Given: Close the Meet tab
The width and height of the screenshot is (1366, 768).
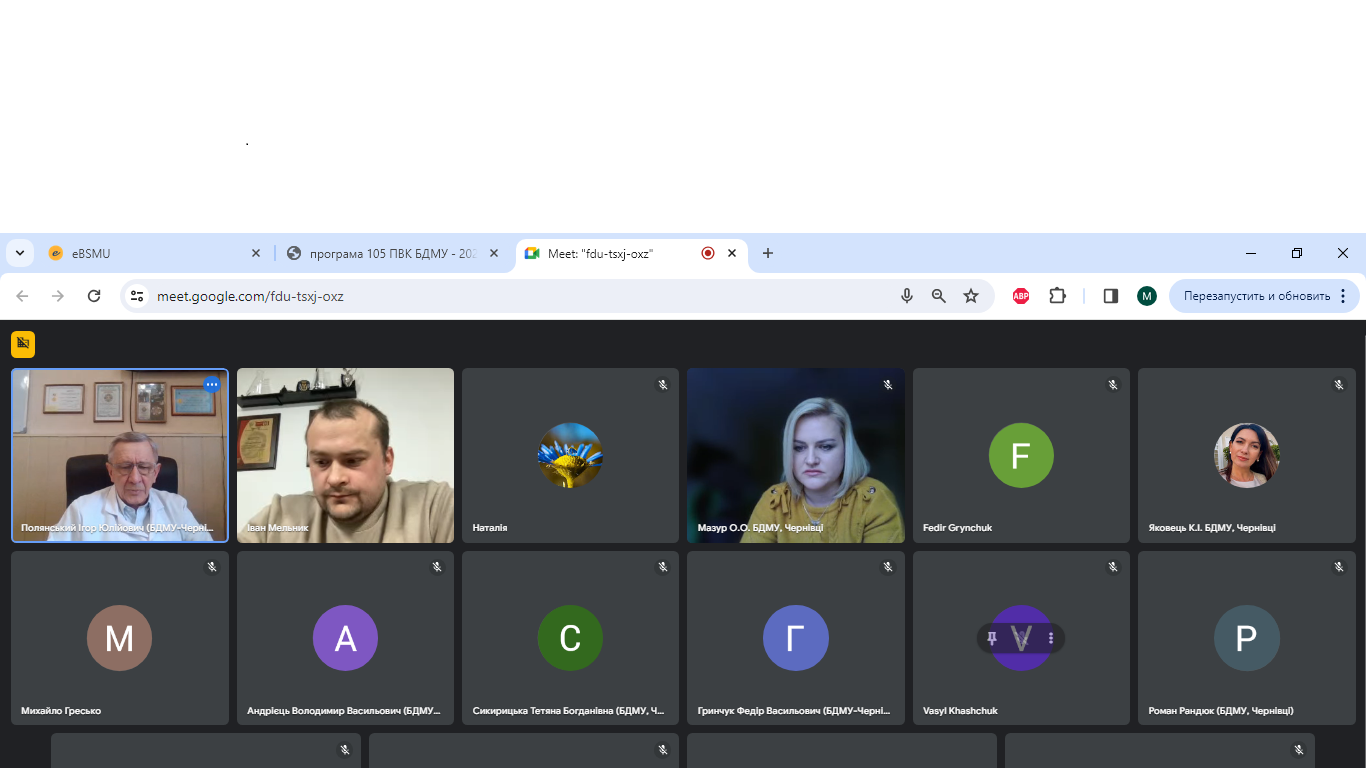Looking at the screenshot, I should click(732, 254).
